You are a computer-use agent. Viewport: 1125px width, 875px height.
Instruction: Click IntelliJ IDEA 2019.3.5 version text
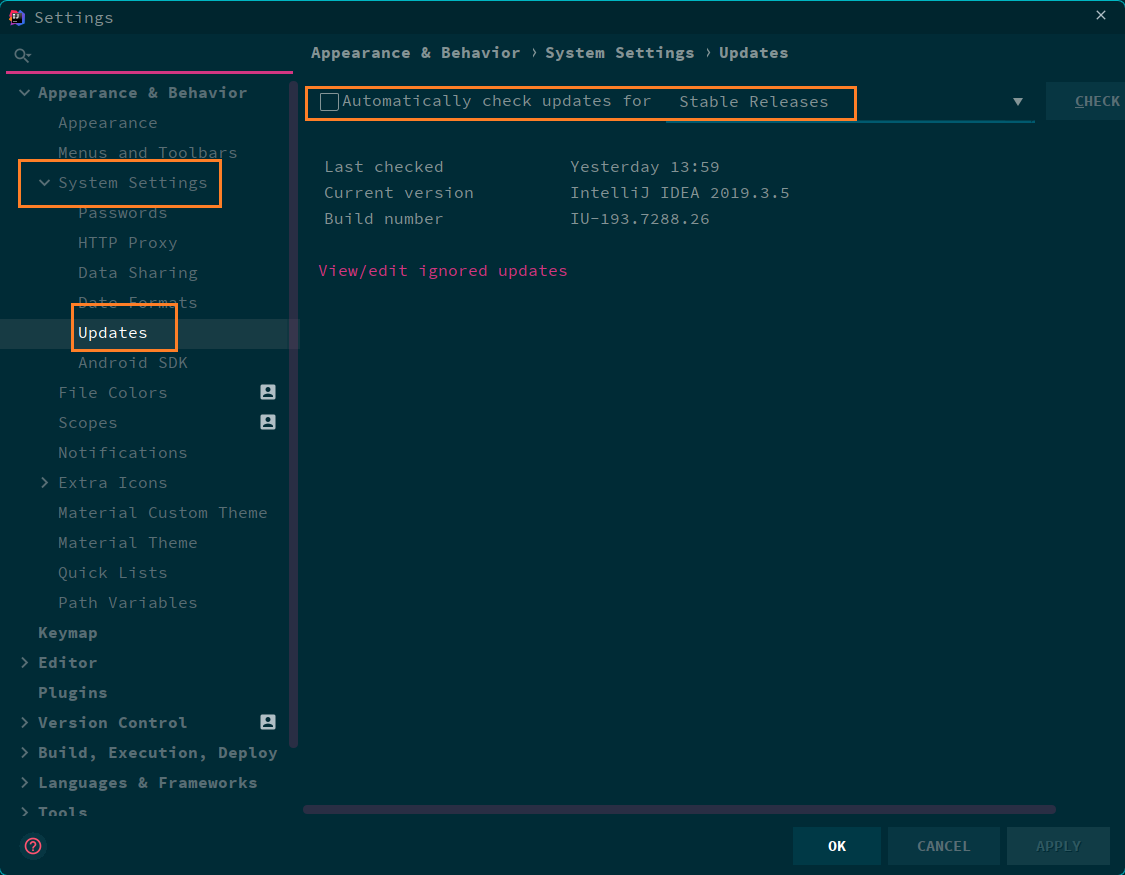(x=679, y=193)
